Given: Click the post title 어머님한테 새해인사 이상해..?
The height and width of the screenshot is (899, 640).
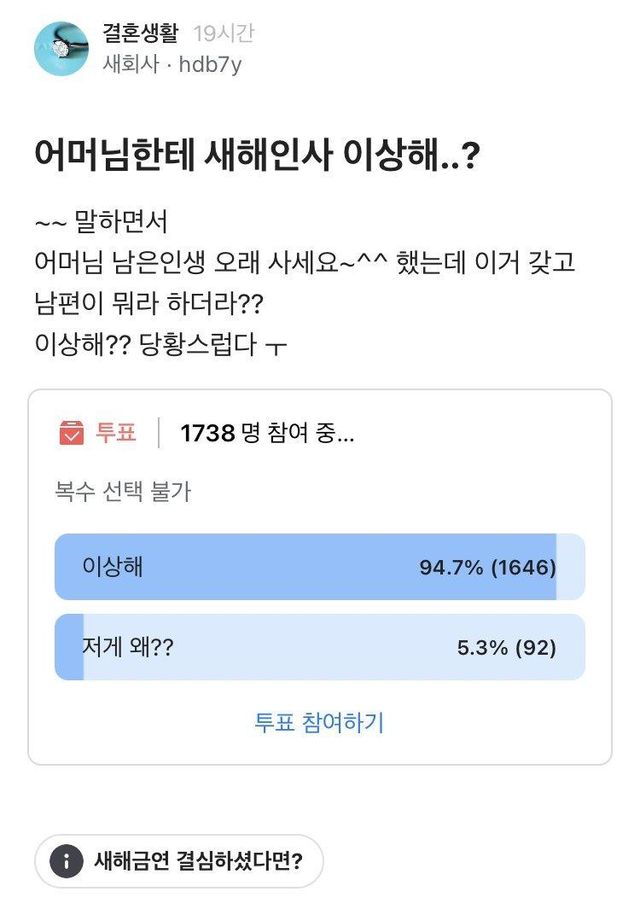Looking at the screenshot, I should pyautogui.click(x=256, y=155).
